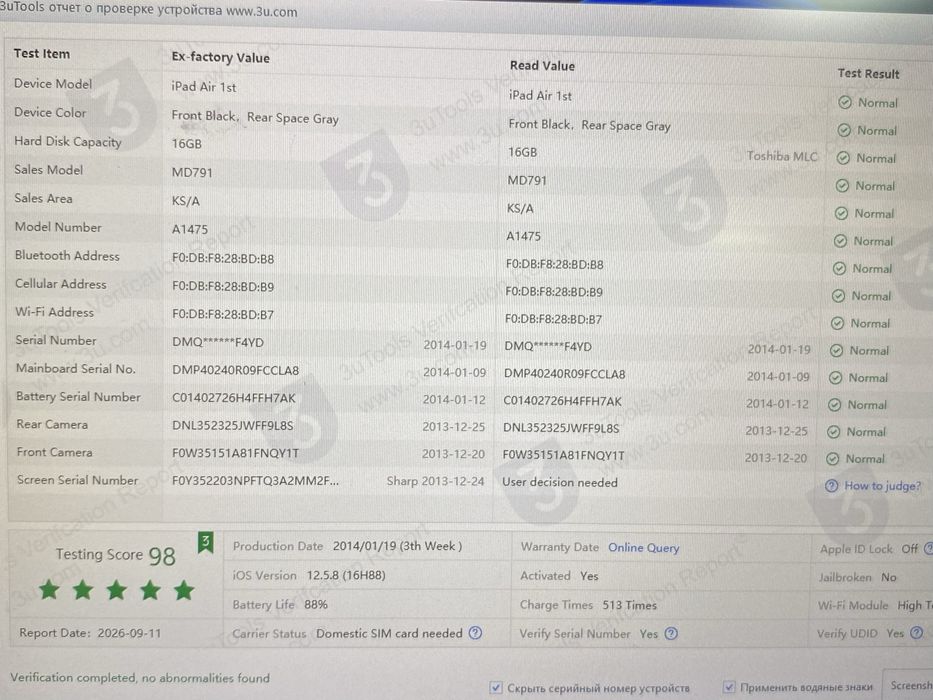
Task: Select ex-factory rear camera serial DNL352325JWFF9L8S
Action: 233,426
